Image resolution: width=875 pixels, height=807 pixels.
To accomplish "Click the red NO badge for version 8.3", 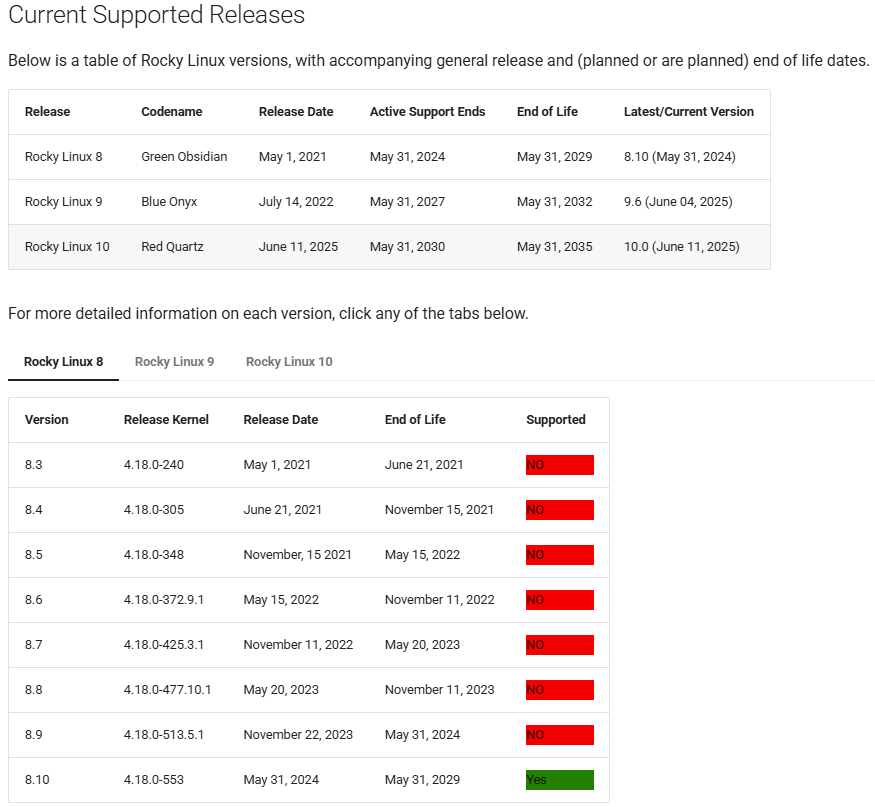I will [559, 465].
